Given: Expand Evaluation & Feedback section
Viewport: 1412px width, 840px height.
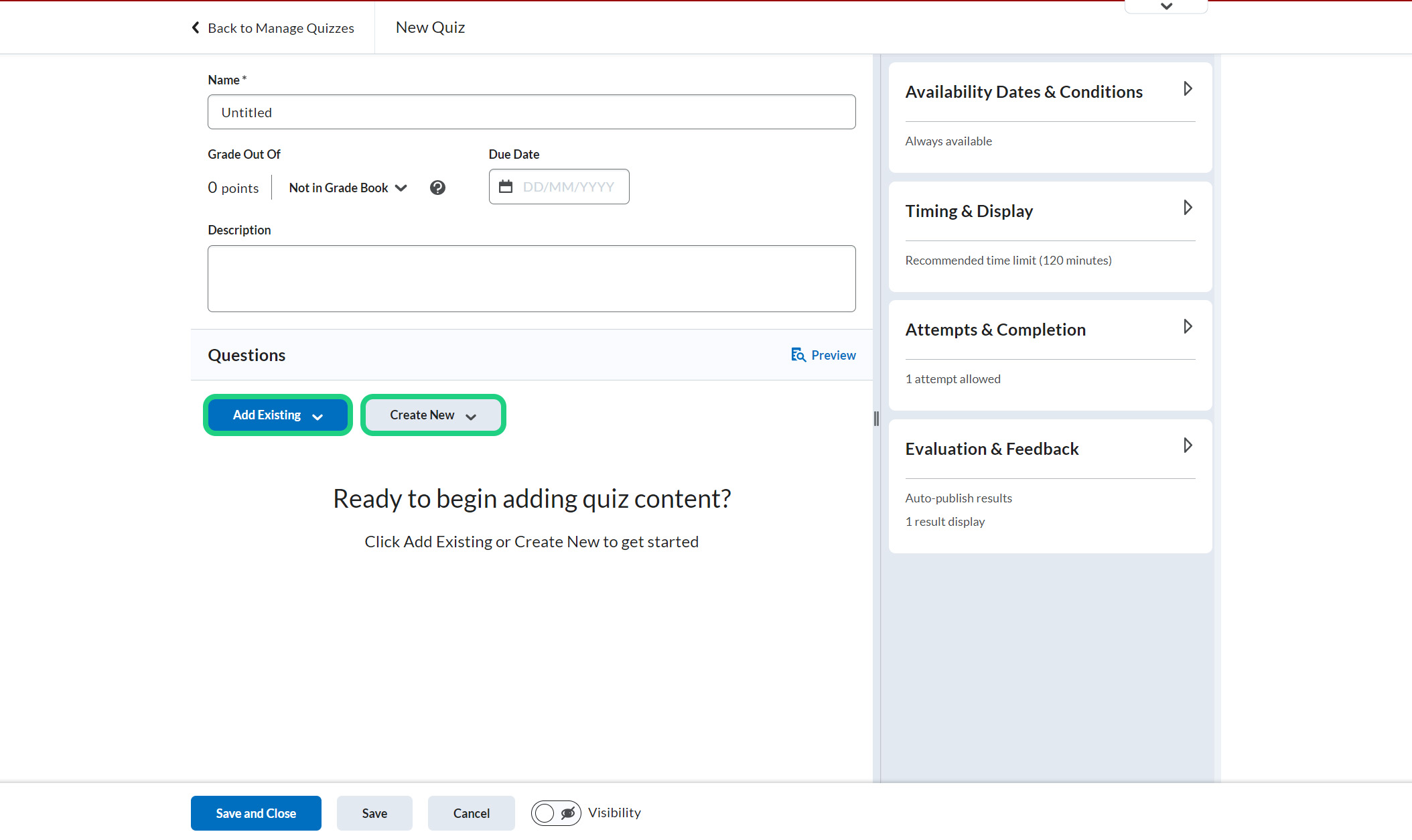Looking at the screenshot, I should (x=1188, y=446).
